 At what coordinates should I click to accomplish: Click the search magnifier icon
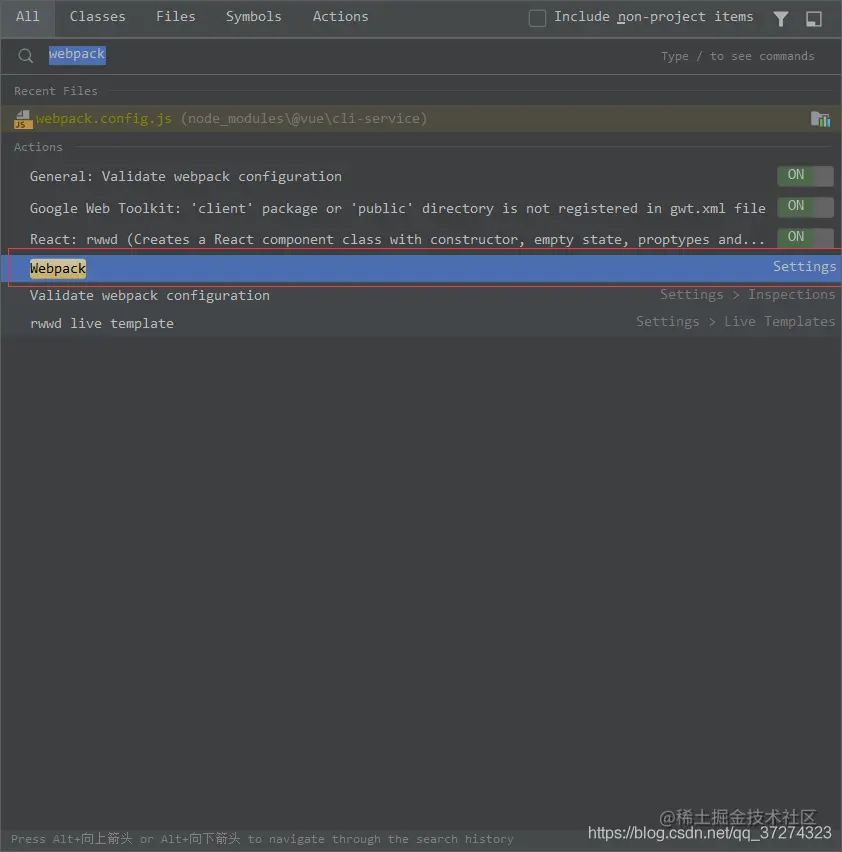click(25, 55)
